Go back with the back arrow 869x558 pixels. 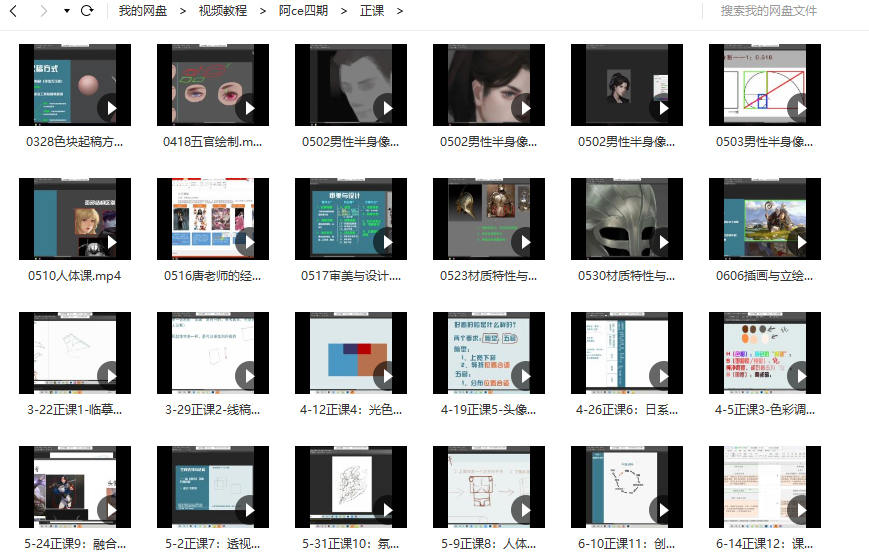(x=14, y=11)
